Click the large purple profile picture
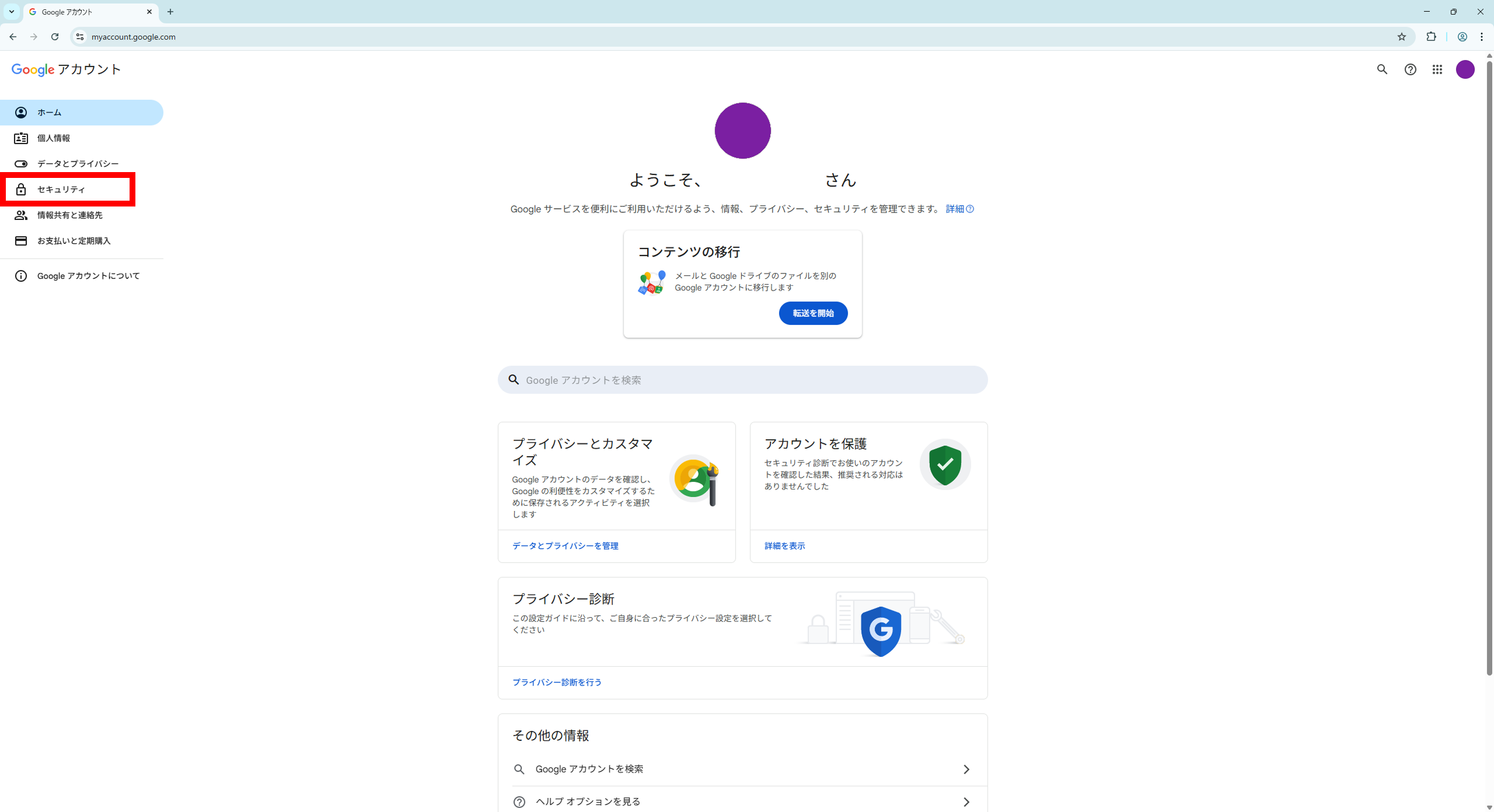Viewport: 1494px width, 812px height. click(x=743, y=131)
